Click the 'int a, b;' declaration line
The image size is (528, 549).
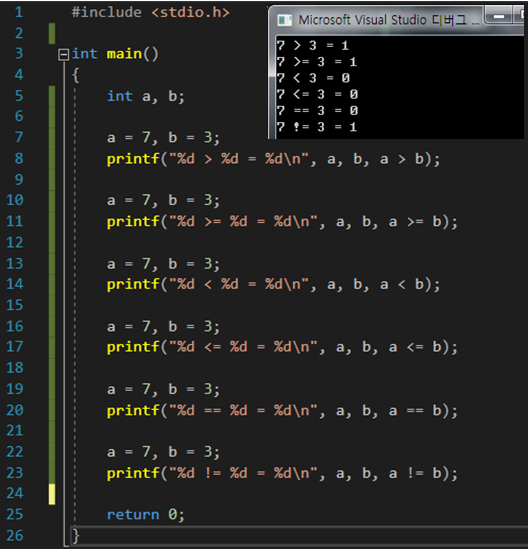146,96
